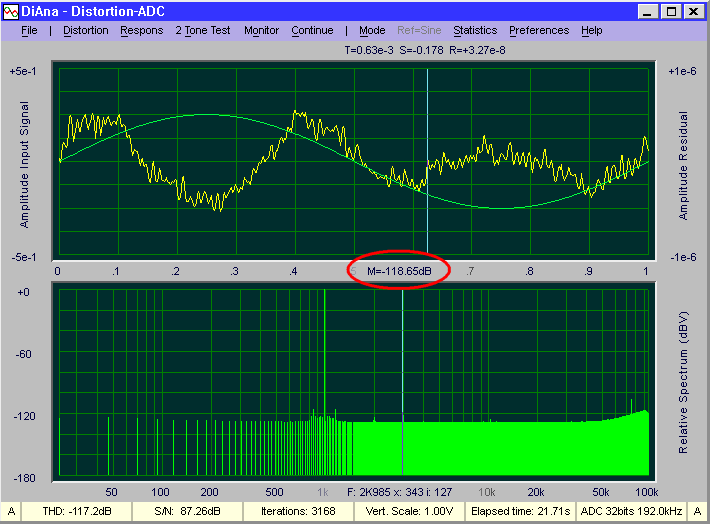The width and height of the screenshot is (710, 524).
Task: Click the .2 time axis label
Action: click(x=175, y=272)
